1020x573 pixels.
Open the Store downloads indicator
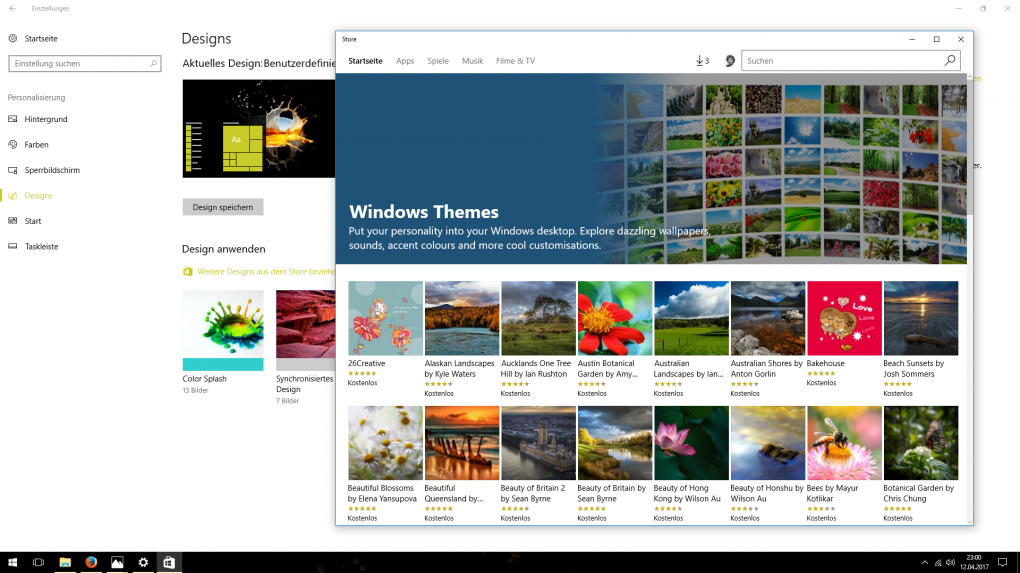pos(703,60)
